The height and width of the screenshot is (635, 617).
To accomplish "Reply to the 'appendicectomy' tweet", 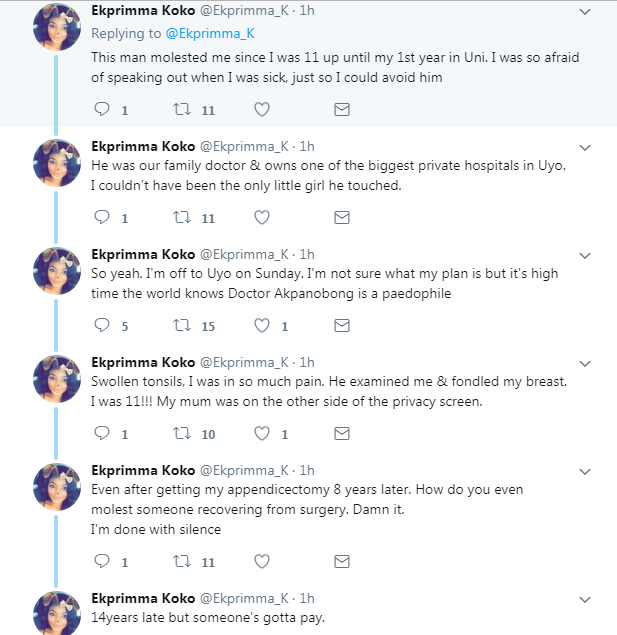I will 100,561.
